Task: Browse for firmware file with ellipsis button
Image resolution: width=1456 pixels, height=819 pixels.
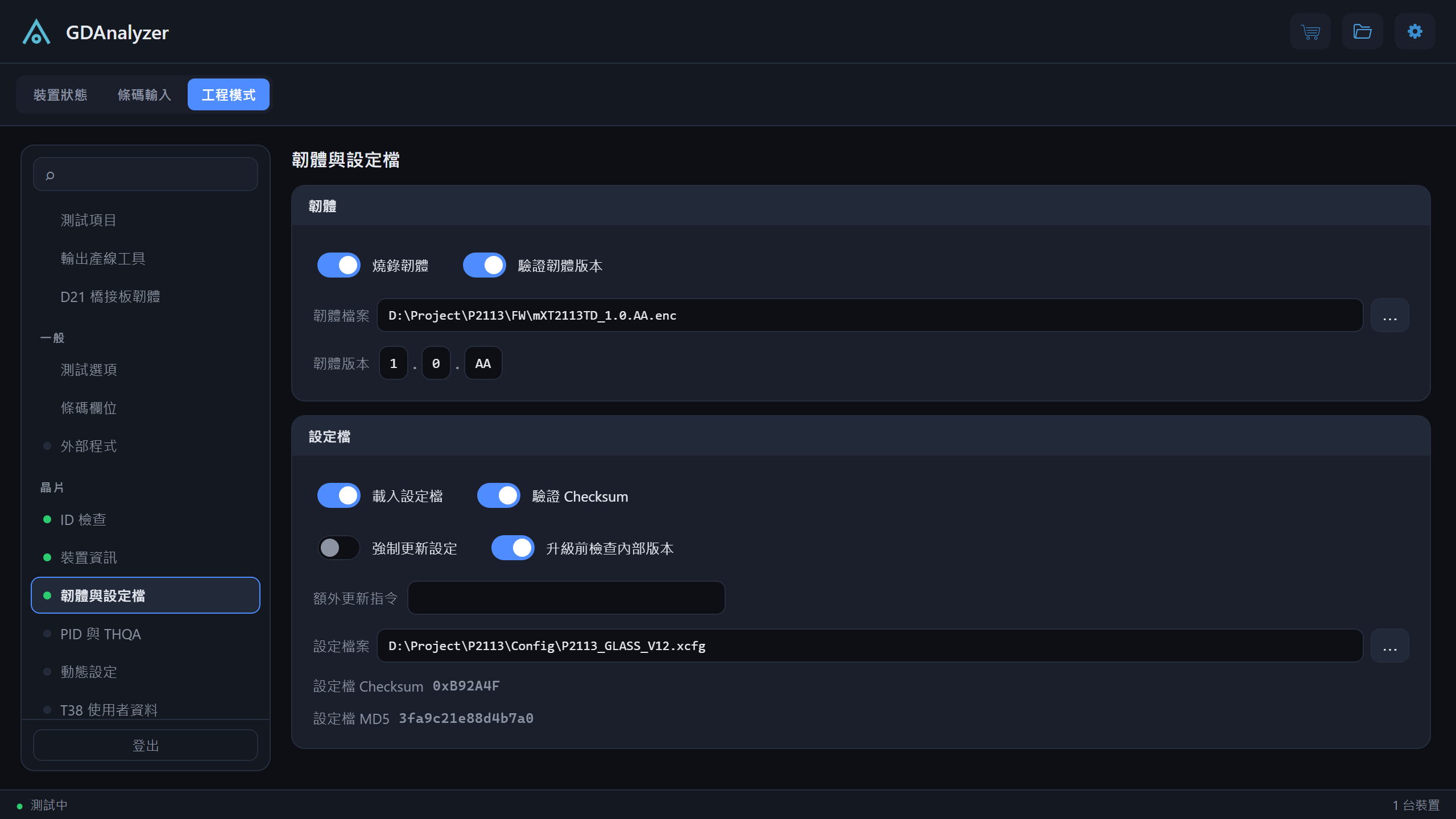Action: [1389, 315]
